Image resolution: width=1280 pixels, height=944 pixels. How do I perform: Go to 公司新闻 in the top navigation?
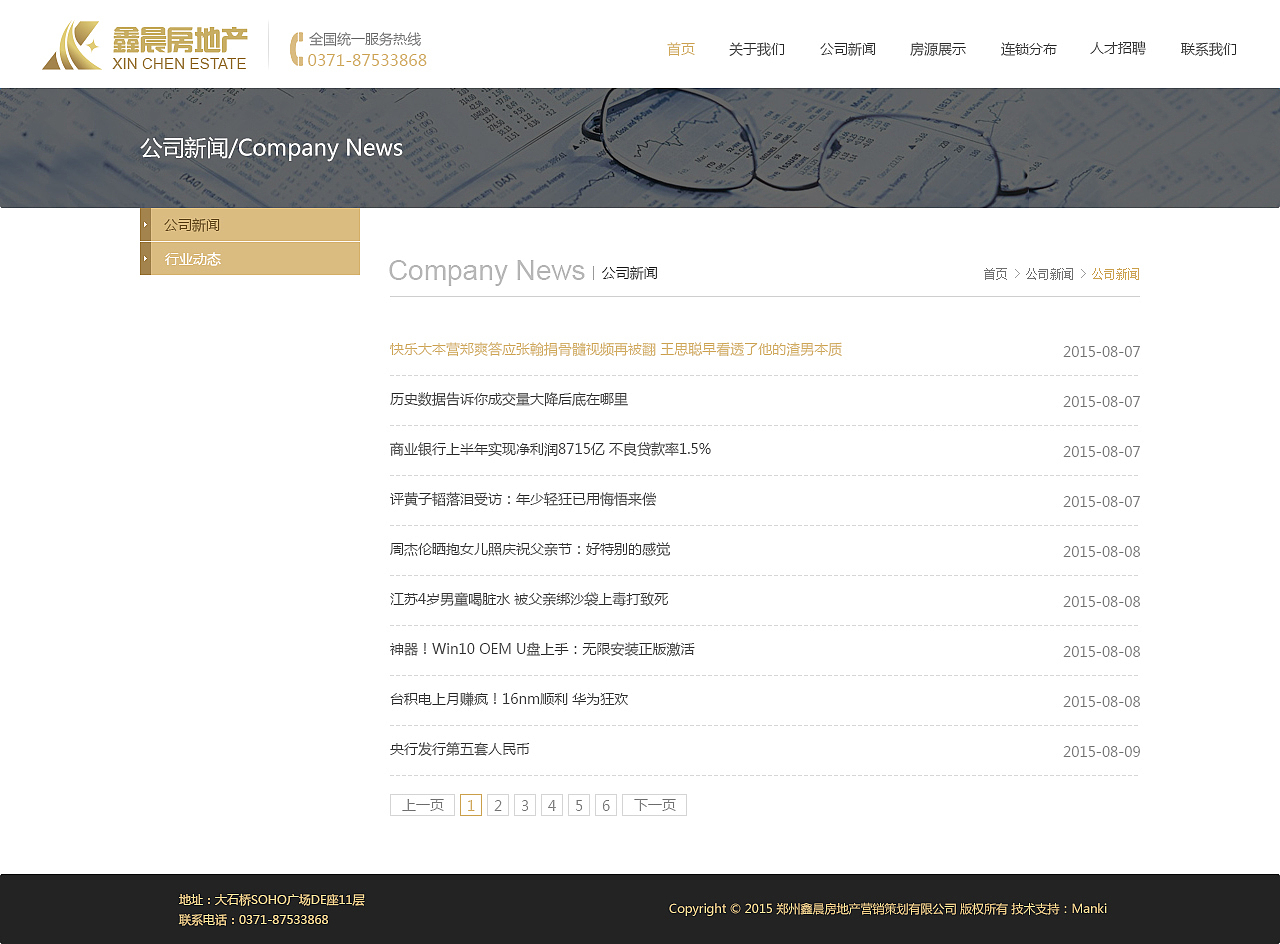click(848, 49)
